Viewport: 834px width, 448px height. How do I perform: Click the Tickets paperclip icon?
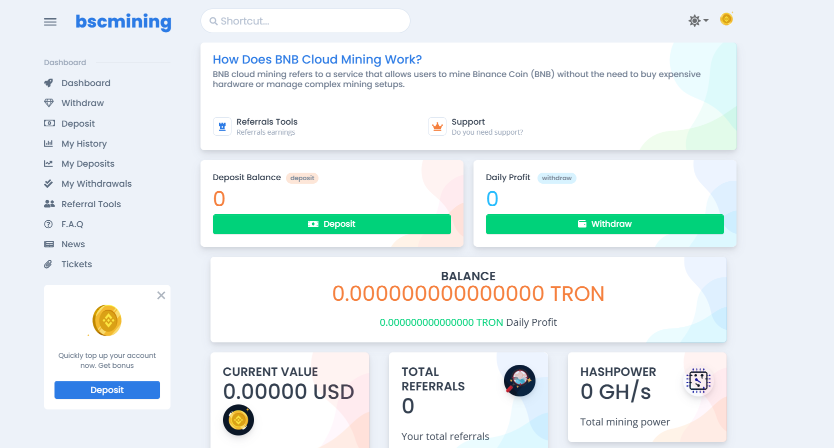[49, 264]
